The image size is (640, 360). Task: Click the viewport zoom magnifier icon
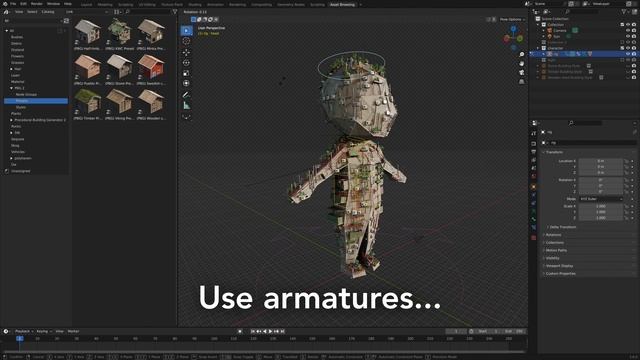coord(522,54)
